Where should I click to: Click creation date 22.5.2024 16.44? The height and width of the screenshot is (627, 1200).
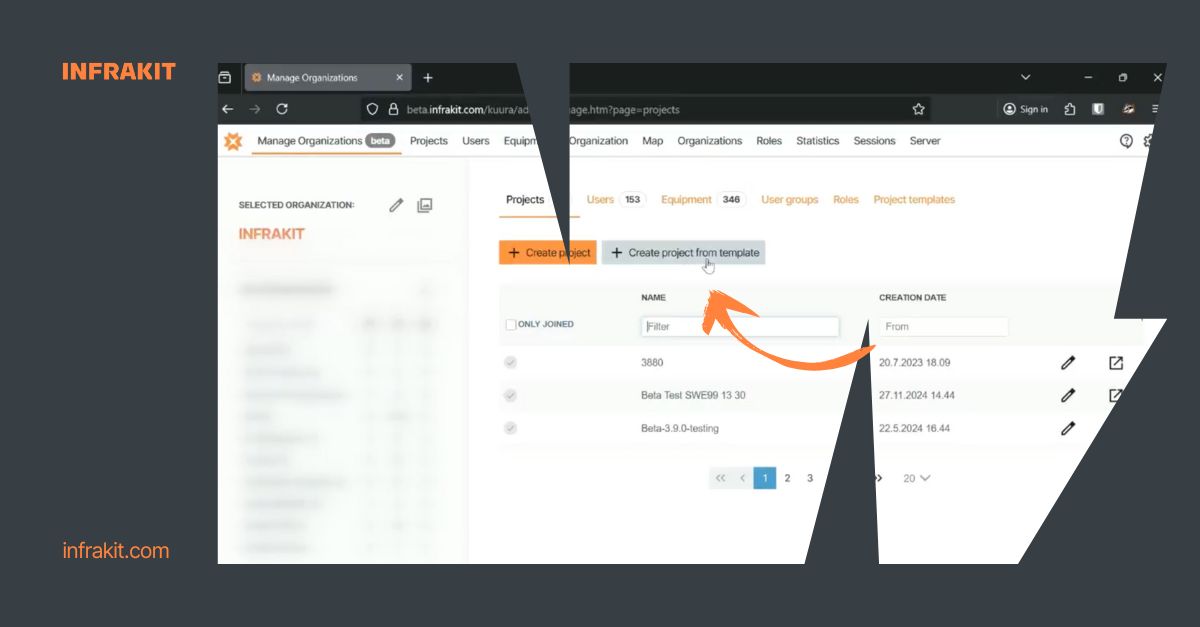point(915,428)
